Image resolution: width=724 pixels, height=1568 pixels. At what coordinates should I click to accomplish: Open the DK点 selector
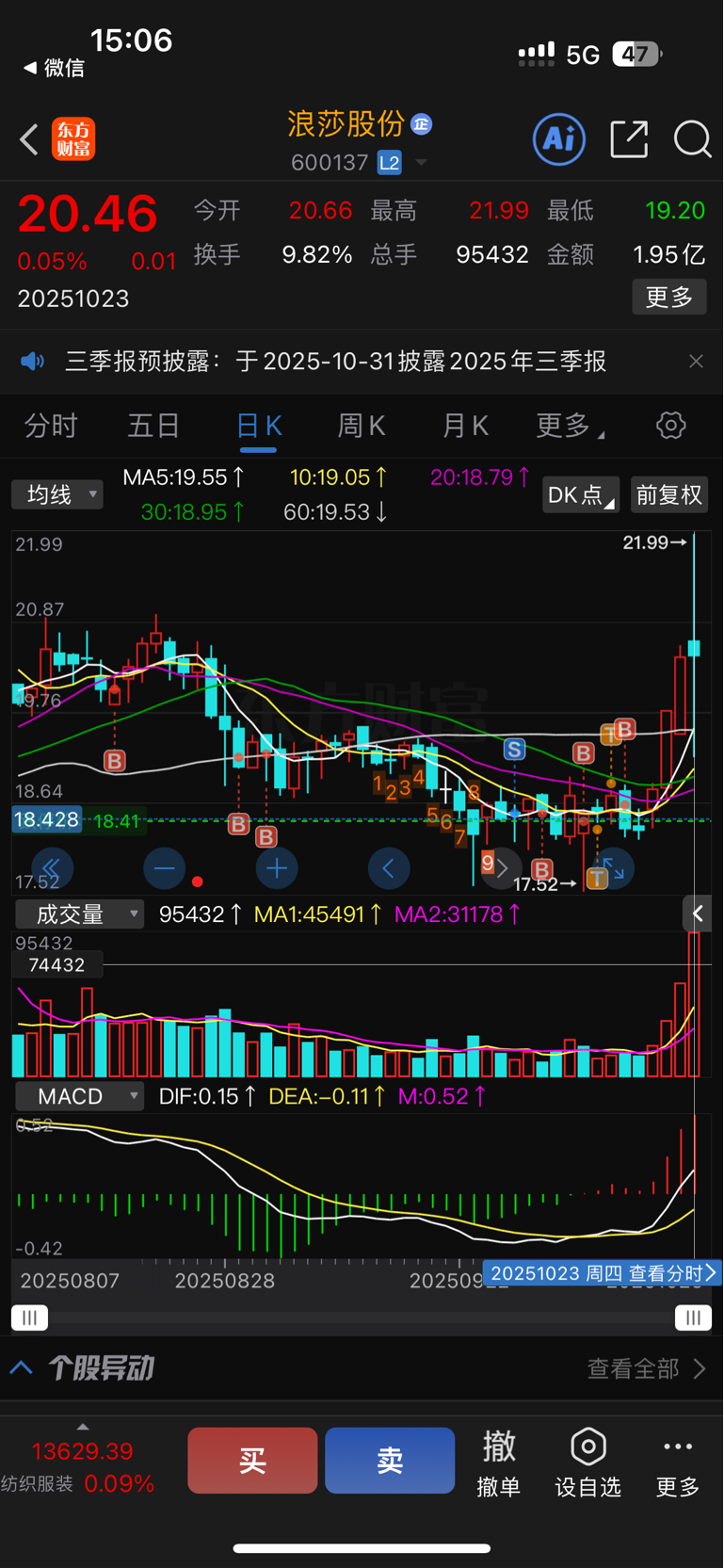click(581, 494)
